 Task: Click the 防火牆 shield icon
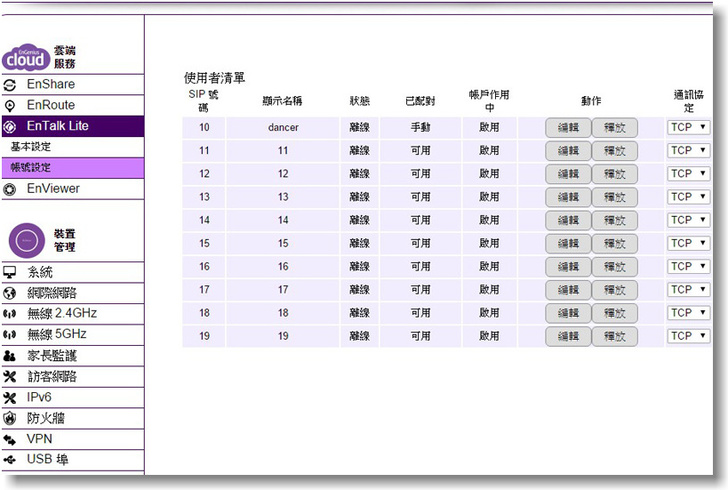click(x=10, y=419)
